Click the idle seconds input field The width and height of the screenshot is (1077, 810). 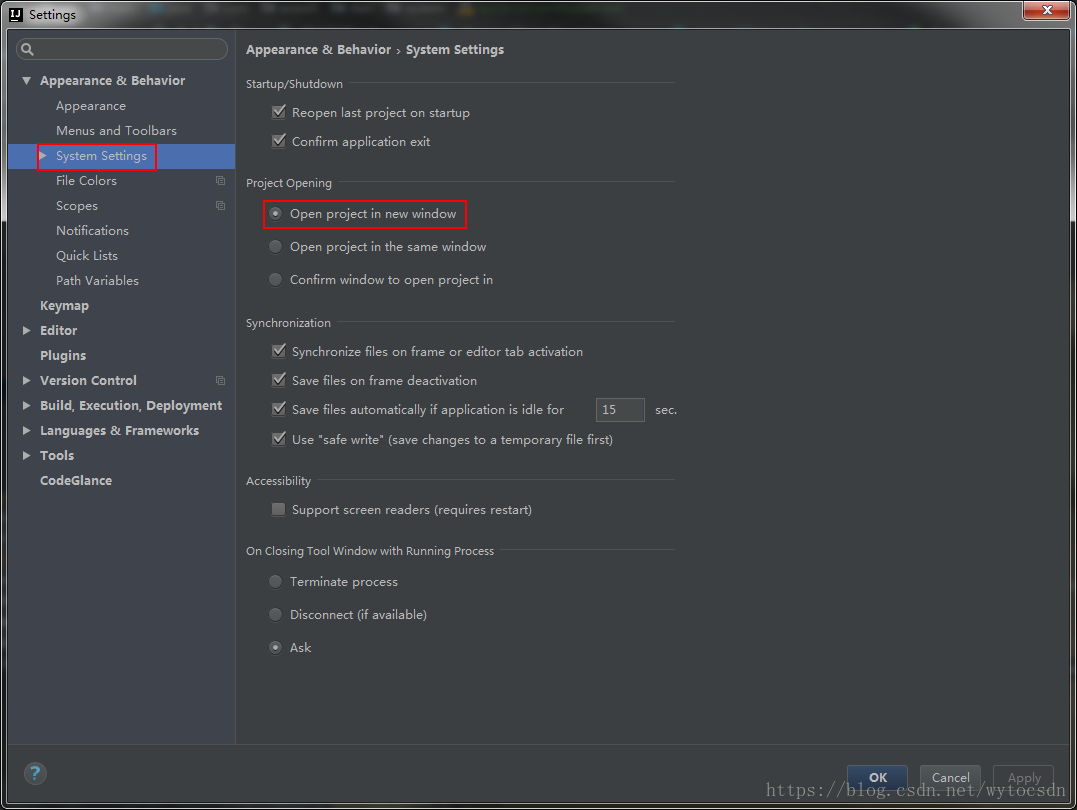[x=620, y=410]
